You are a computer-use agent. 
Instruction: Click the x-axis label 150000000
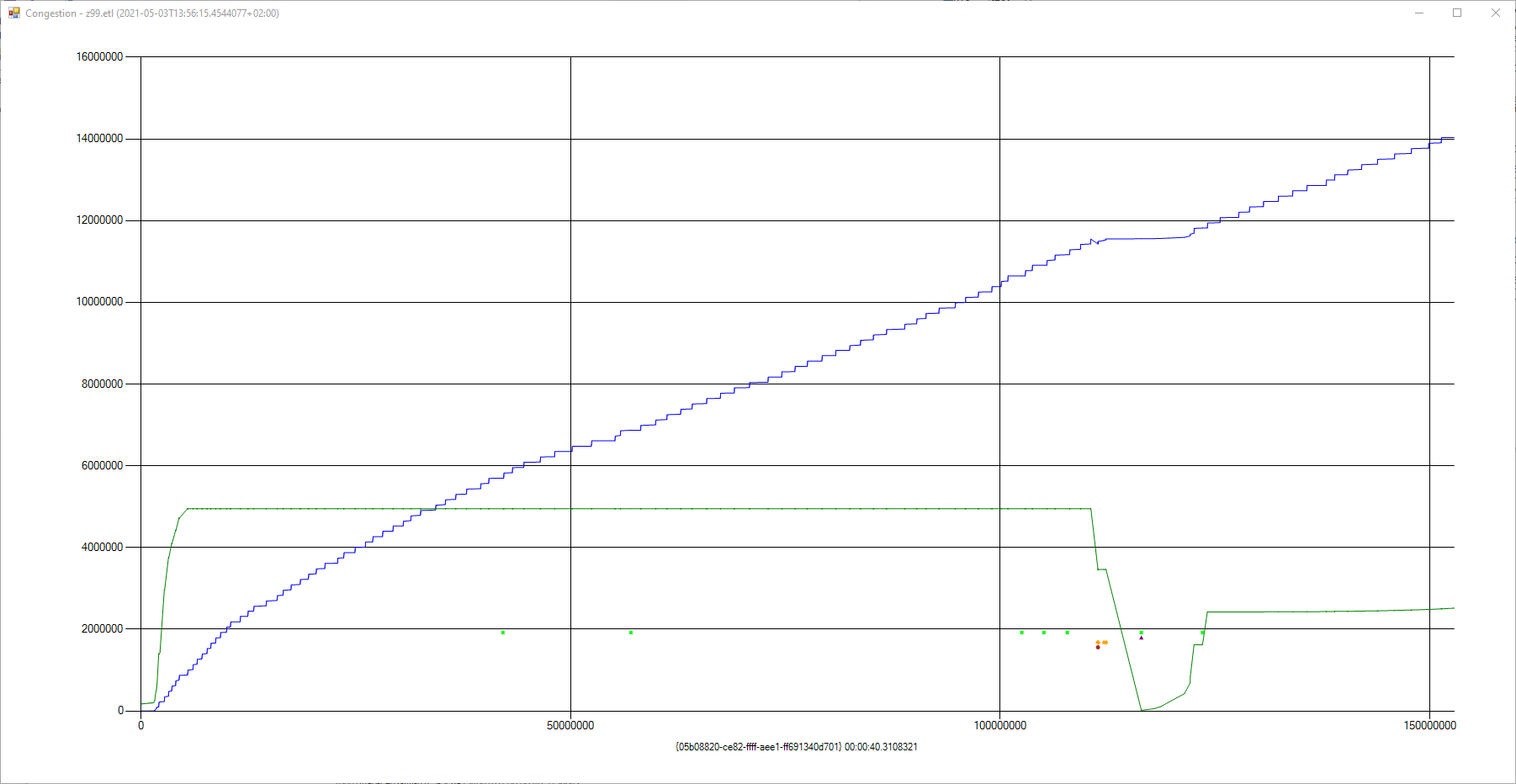point(1430,725)
